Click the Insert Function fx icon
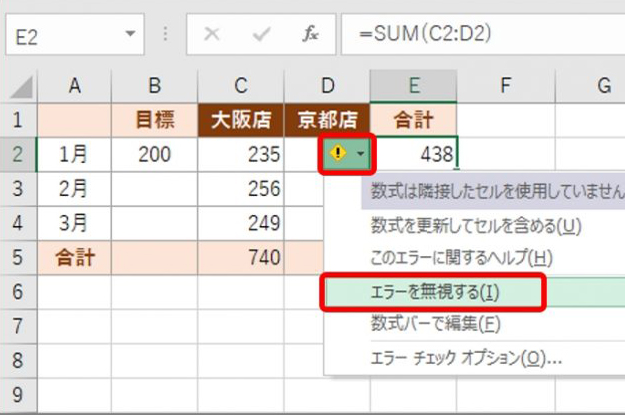The image size is (625, 417). point(310,34)
